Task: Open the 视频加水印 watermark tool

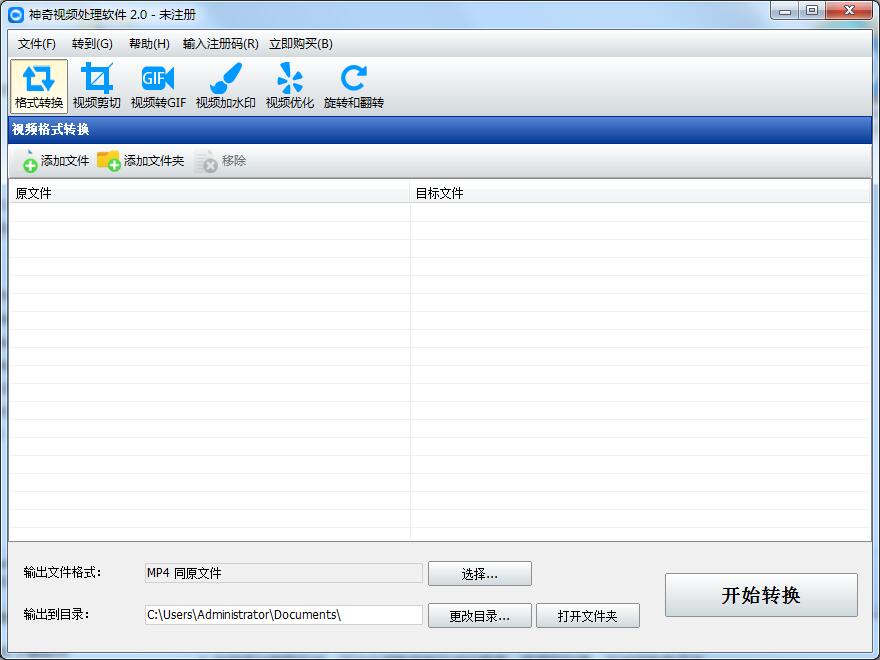Action: 225,85
